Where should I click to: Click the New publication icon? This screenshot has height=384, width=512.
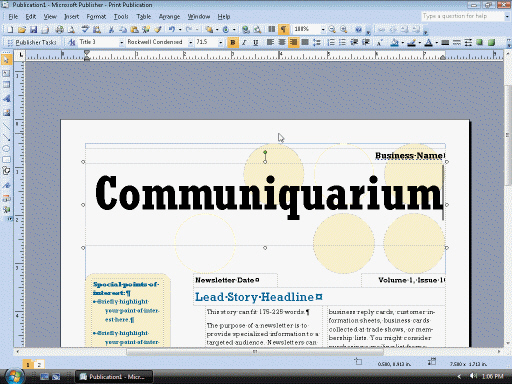coord(10,30)
